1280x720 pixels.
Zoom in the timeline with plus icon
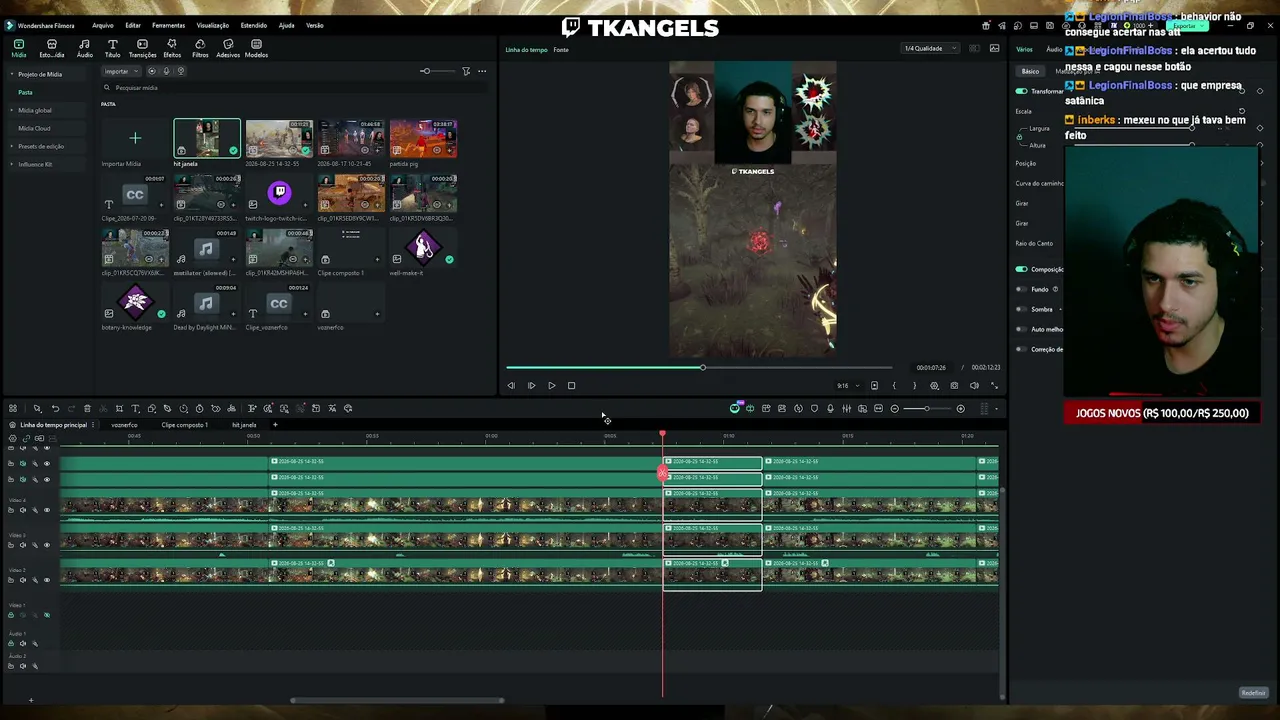point(960,408)
